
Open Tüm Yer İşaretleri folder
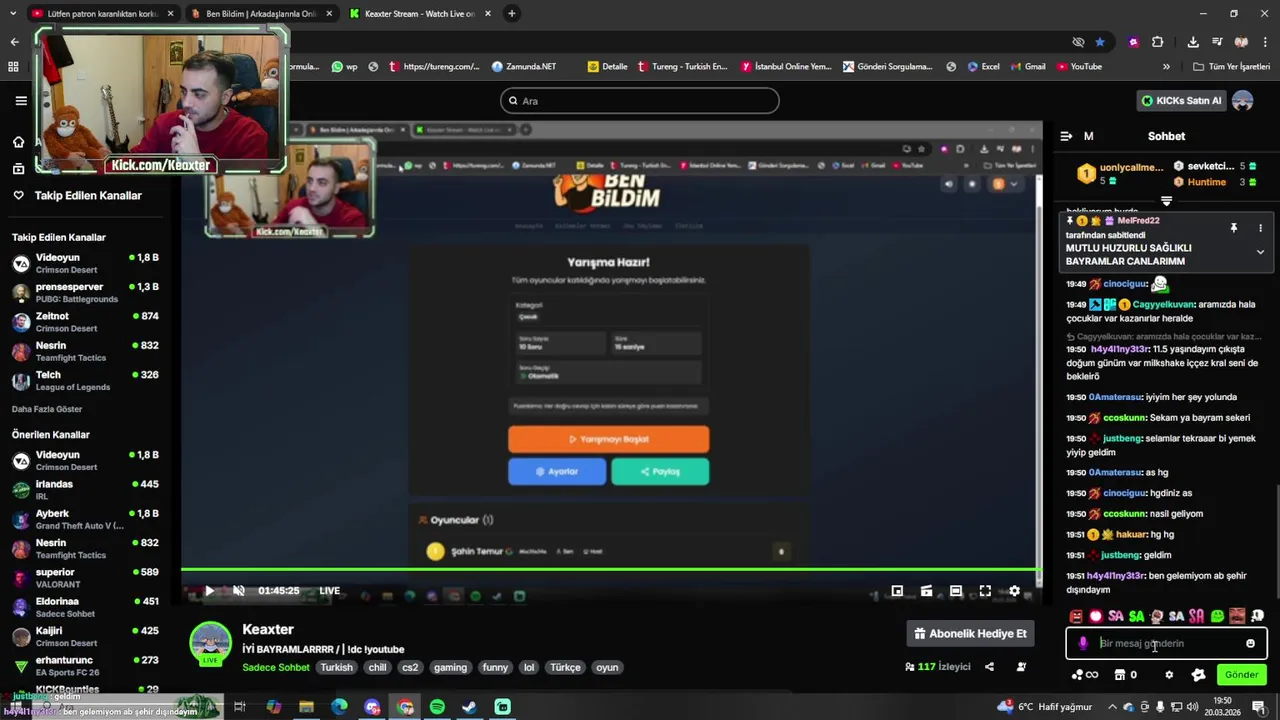(1231, 67)
